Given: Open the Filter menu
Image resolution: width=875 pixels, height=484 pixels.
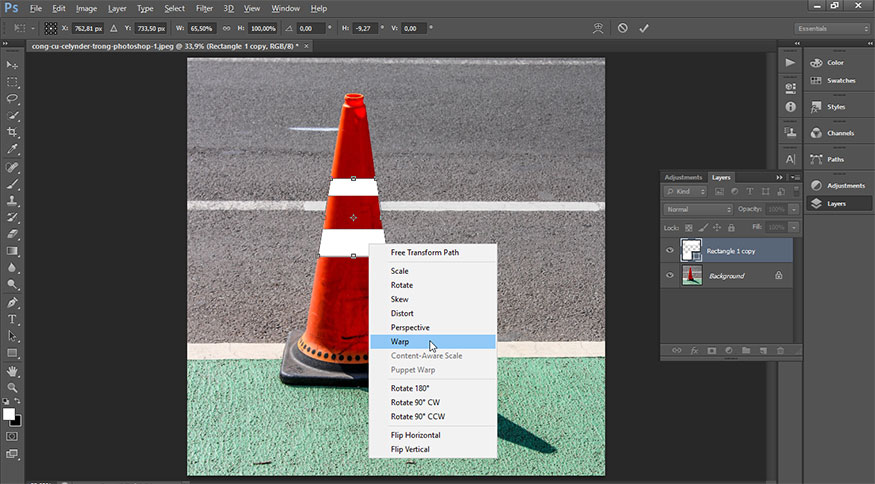Looking at the screenshot, I should (x=204, y=8).
